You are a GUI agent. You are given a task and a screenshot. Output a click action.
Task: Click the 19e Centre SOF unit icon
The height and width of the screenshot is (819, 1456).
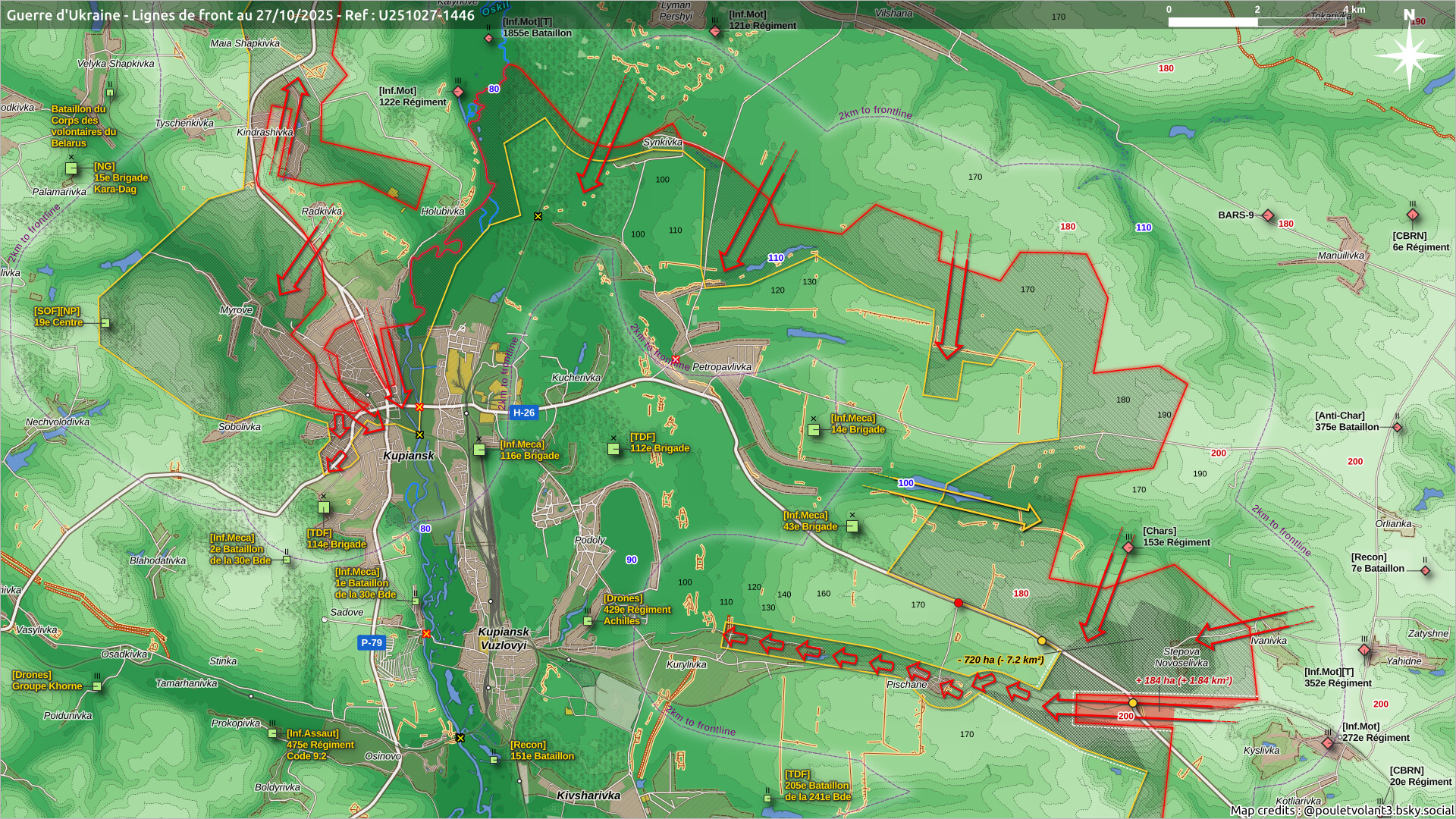[105, 323]
